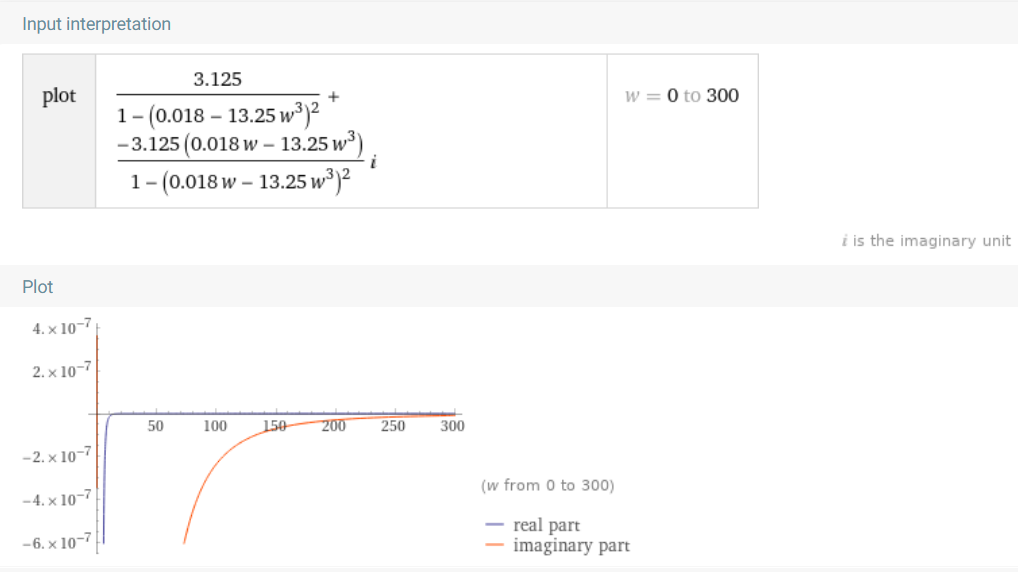Viewport: 1018px width, 572px height.
Task: Click the imaginary unit i in formula
Action: pyautogui.click(x=373, y=162)
